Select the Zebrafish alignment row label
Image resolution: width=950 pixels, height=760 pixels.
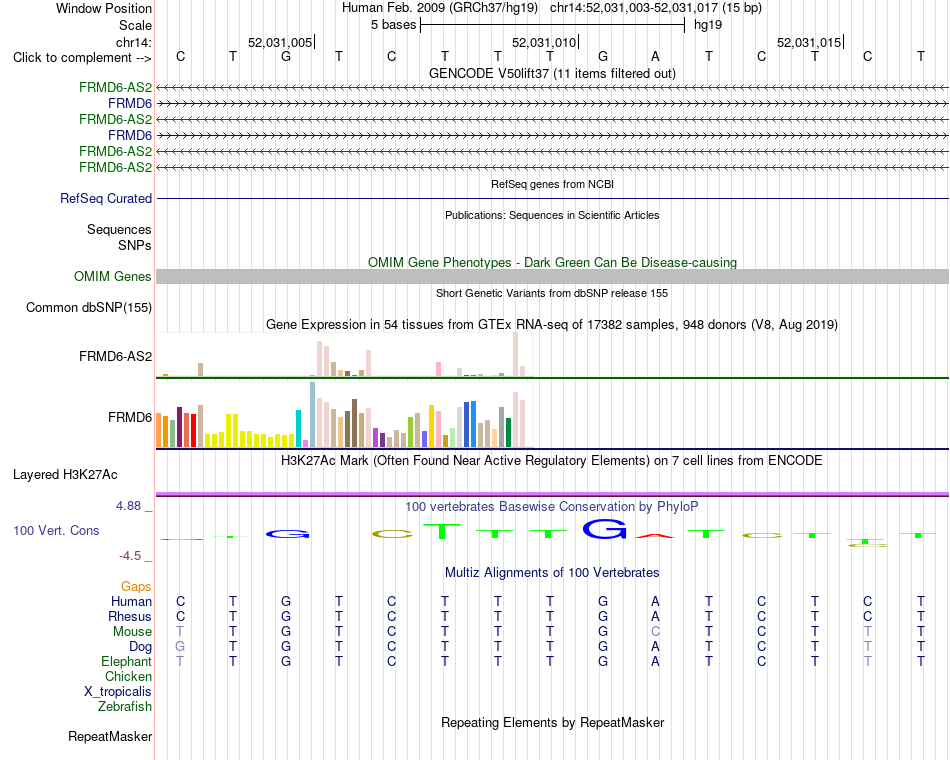(x=125, y=706)
